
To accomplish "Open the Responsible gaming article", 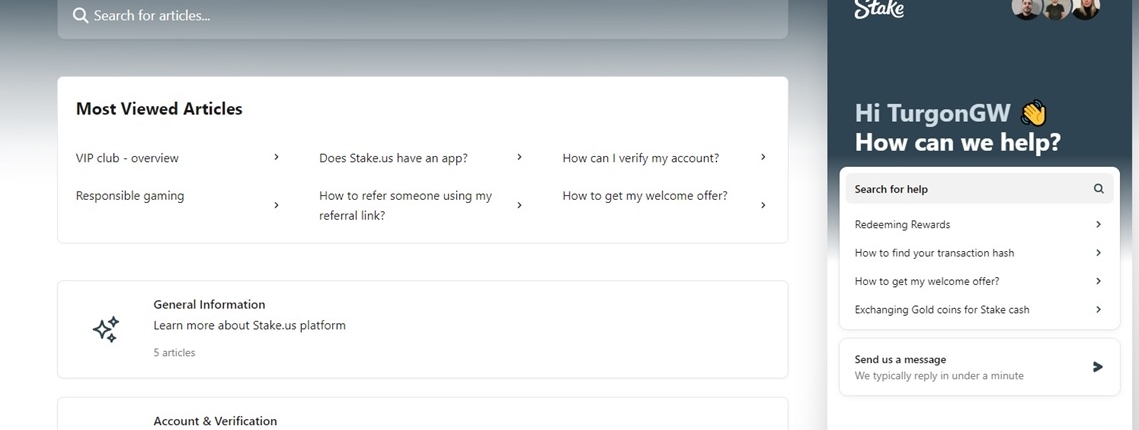I will click(130, 195).
